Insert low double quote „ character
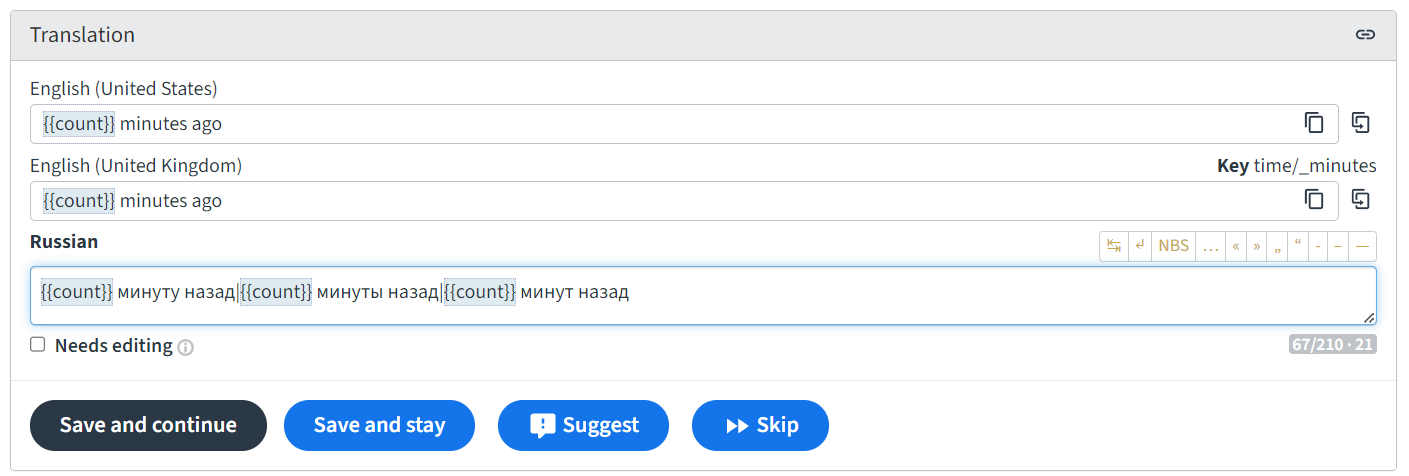1409x476 pixels. (x=1278, y=246)
